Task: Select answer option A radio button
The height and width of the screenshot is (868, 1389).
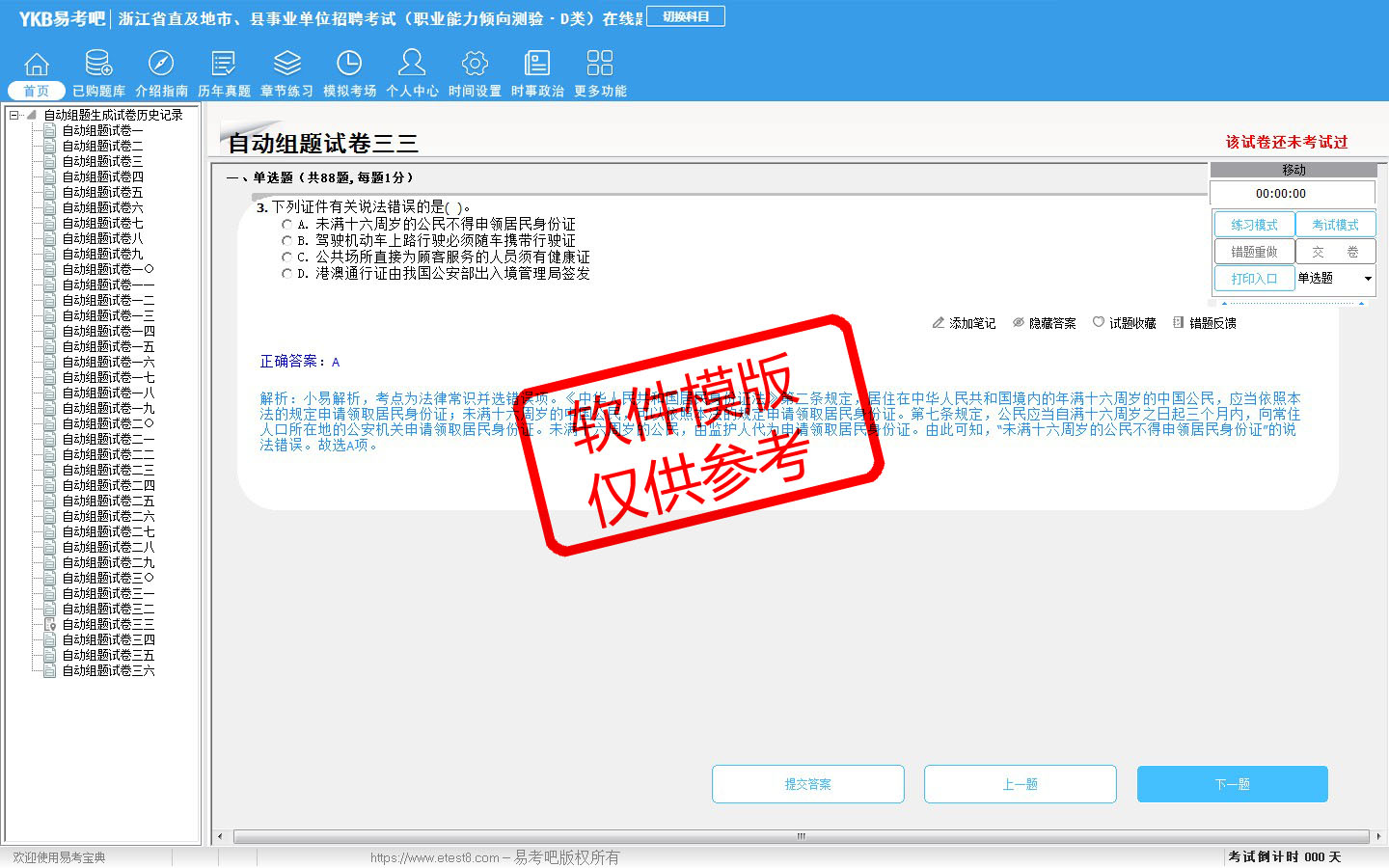Action: coord(286,225)
